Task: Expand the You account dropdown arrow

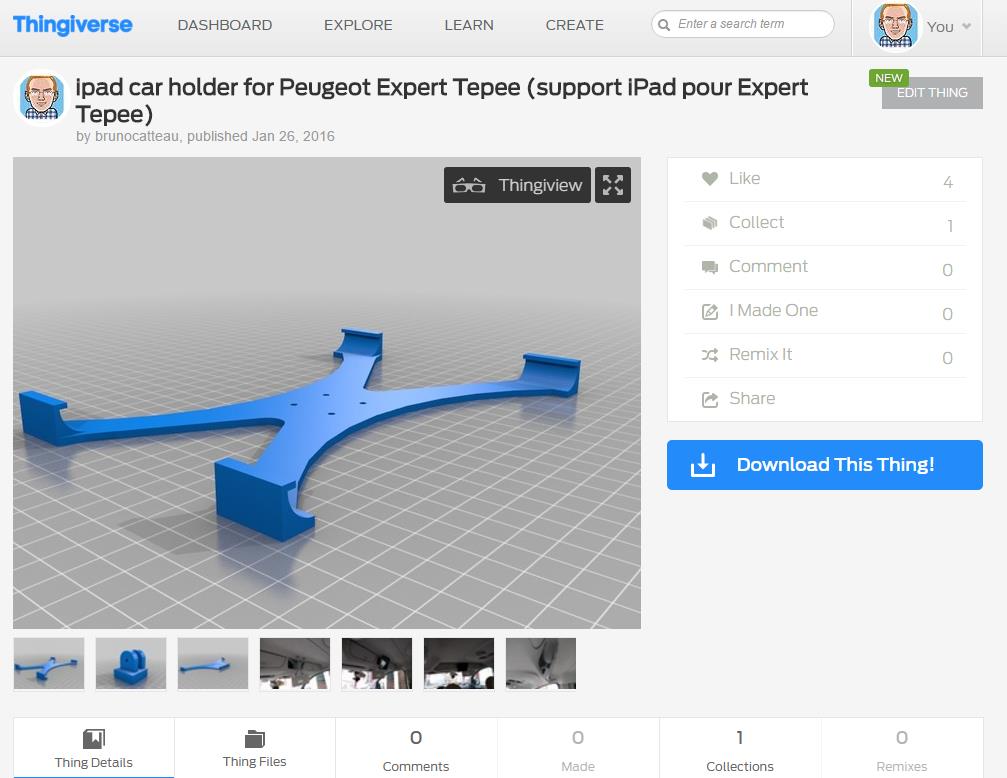Action: [x=966, y=26]
